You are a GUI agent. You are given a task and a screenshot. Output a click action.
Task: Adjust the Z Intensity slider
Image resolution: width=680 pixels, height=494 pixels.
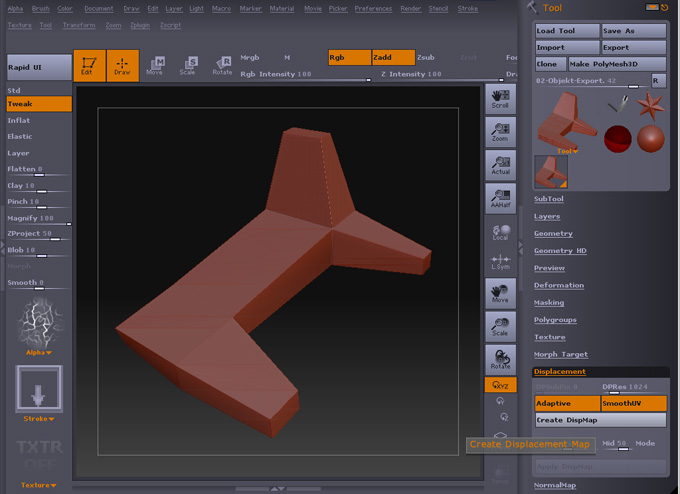point(412,75)
